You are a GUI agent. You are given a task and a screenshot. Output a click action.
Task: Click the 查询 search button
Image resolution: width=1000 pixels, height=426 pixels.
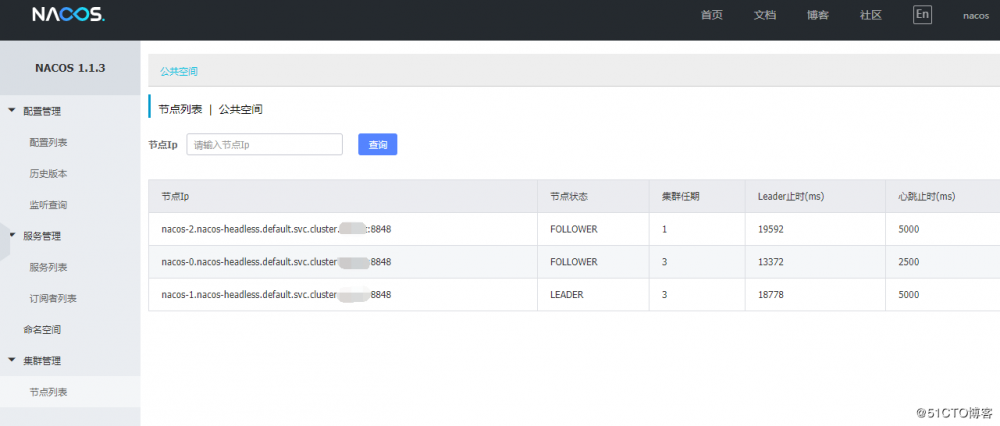click(378, 145)
